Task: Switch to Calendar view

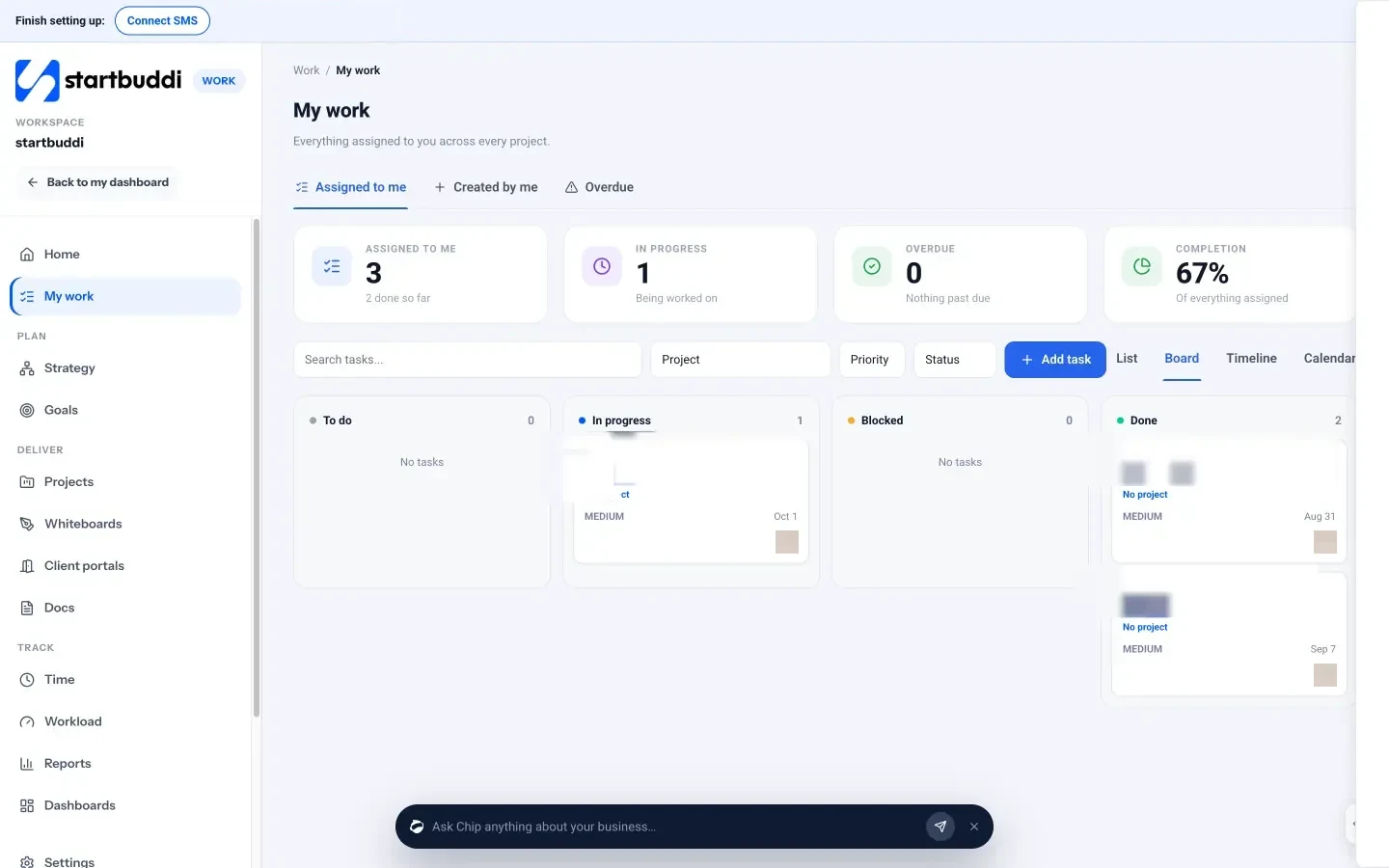Action: (x=1329, y=359)
